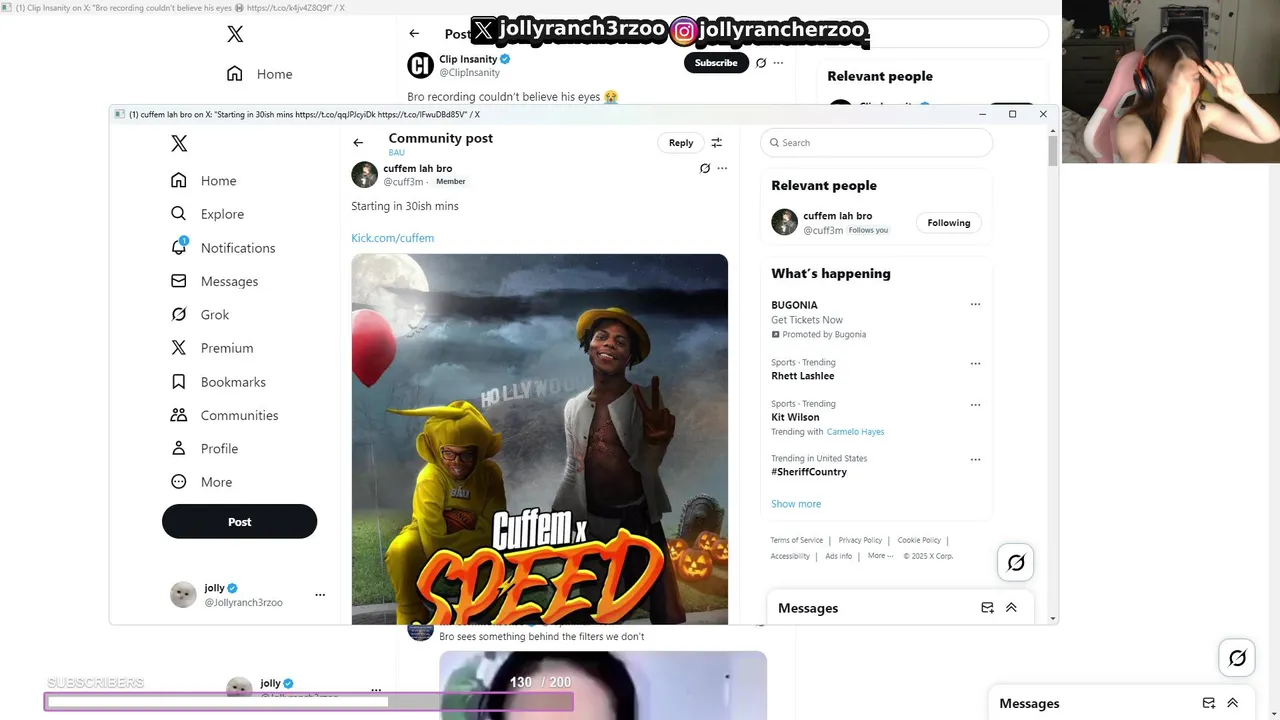Screen dimensions: 1280x720
Task: Click Grok explain icon on cuffem post
Action: [705, 168]
